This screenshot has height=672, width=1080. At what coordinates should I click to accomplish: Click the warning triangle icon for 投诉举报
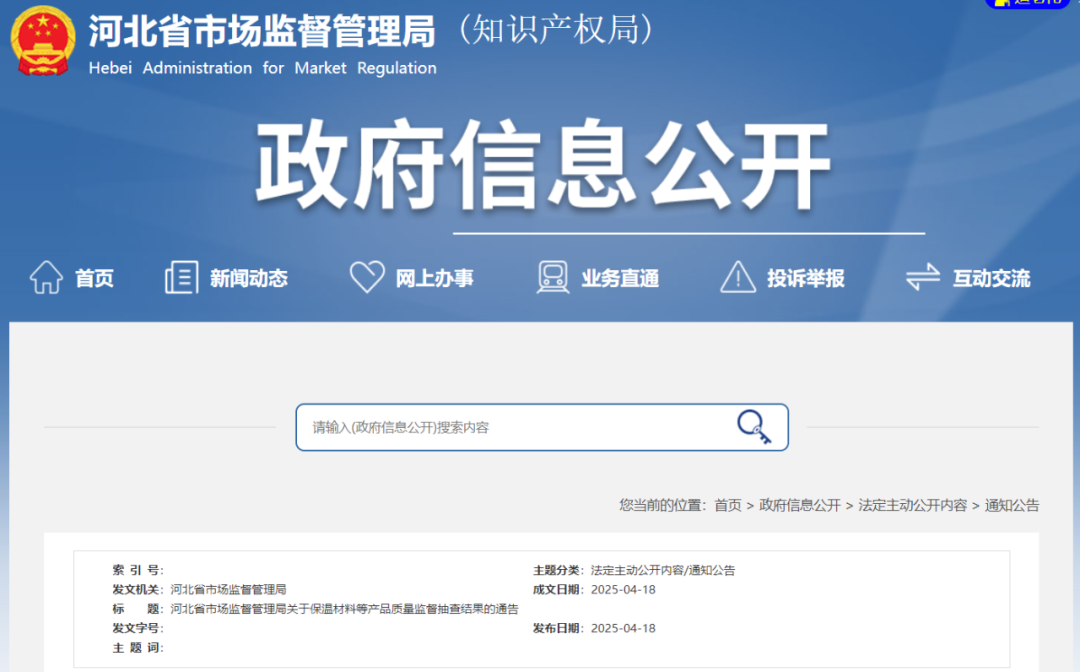(x=737, y=277)
